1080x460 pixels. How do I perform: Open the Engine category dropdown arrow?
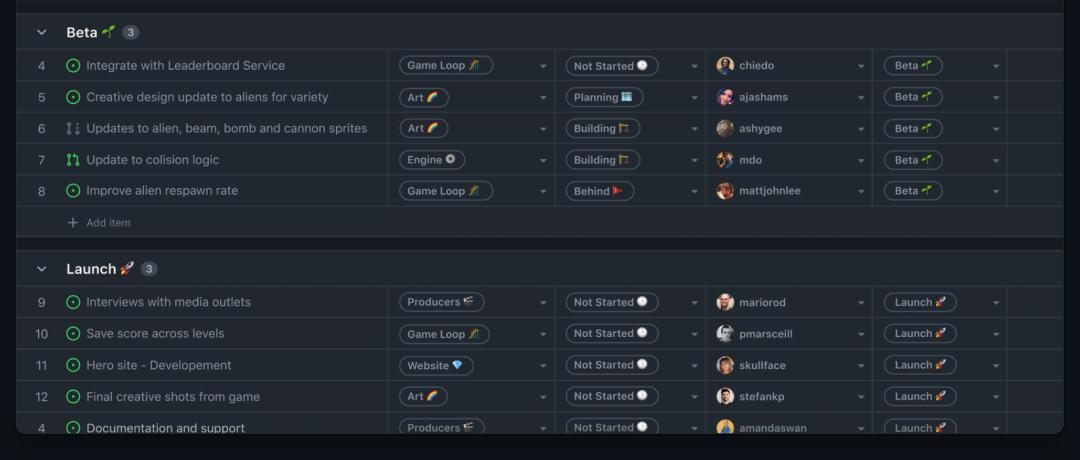pyautogui.click(x=543, y=161)
